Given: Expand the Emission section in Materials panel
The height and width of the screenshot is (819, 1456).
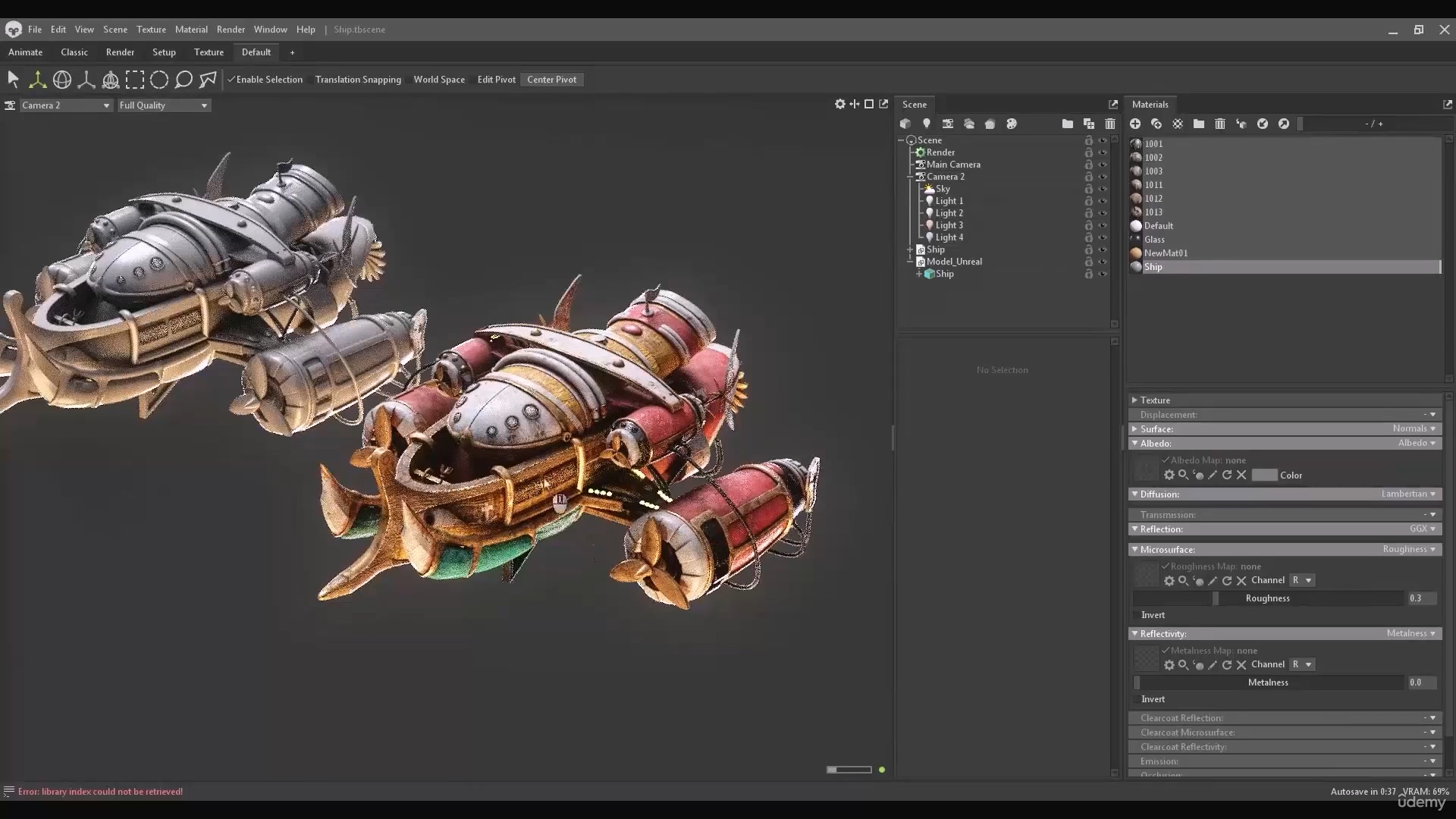Looking at the screenshot, I should click(x=1160, y=761).
